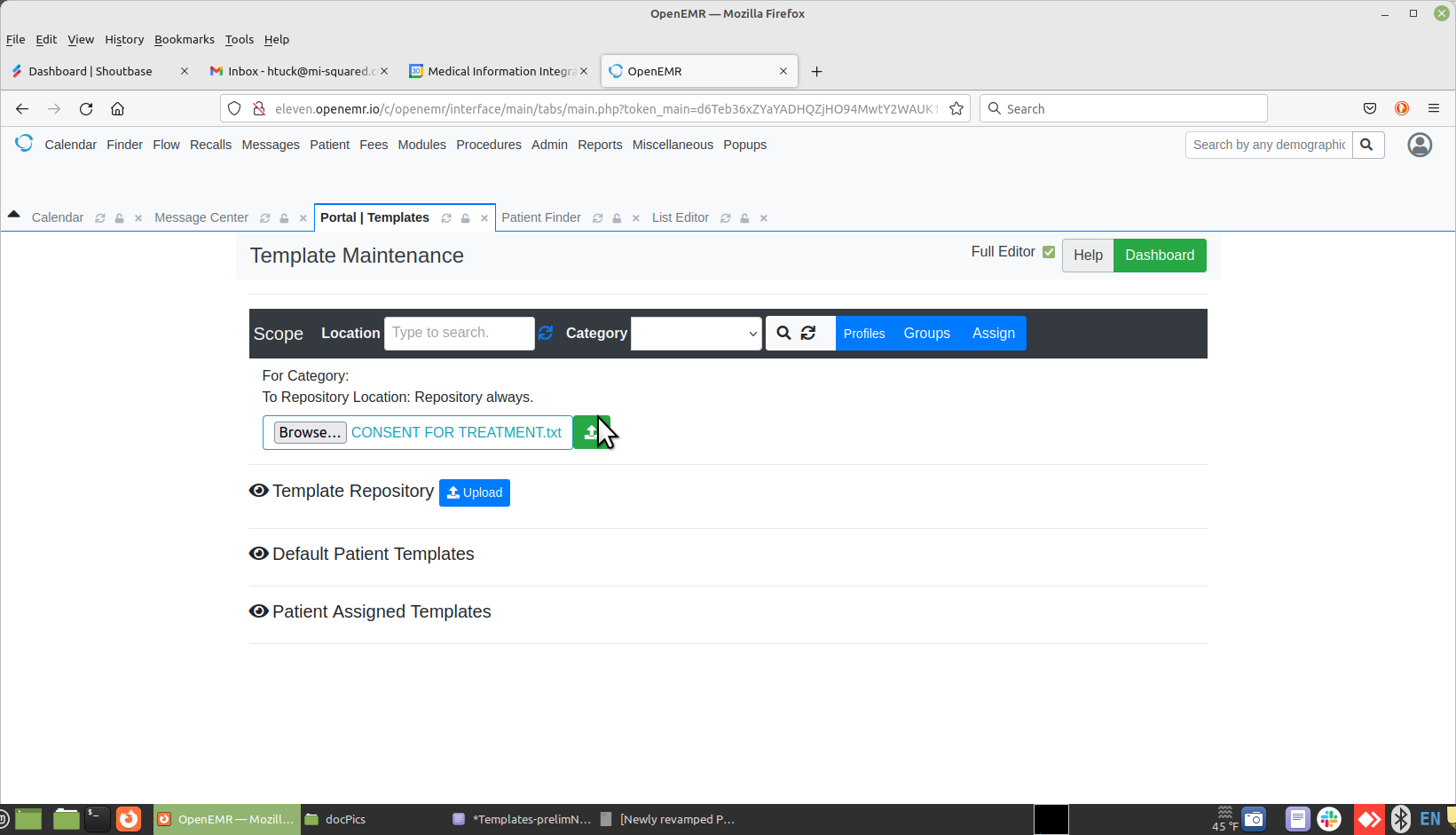Click the green upload file icon button
1456x835 pixels.
(589, 433)
